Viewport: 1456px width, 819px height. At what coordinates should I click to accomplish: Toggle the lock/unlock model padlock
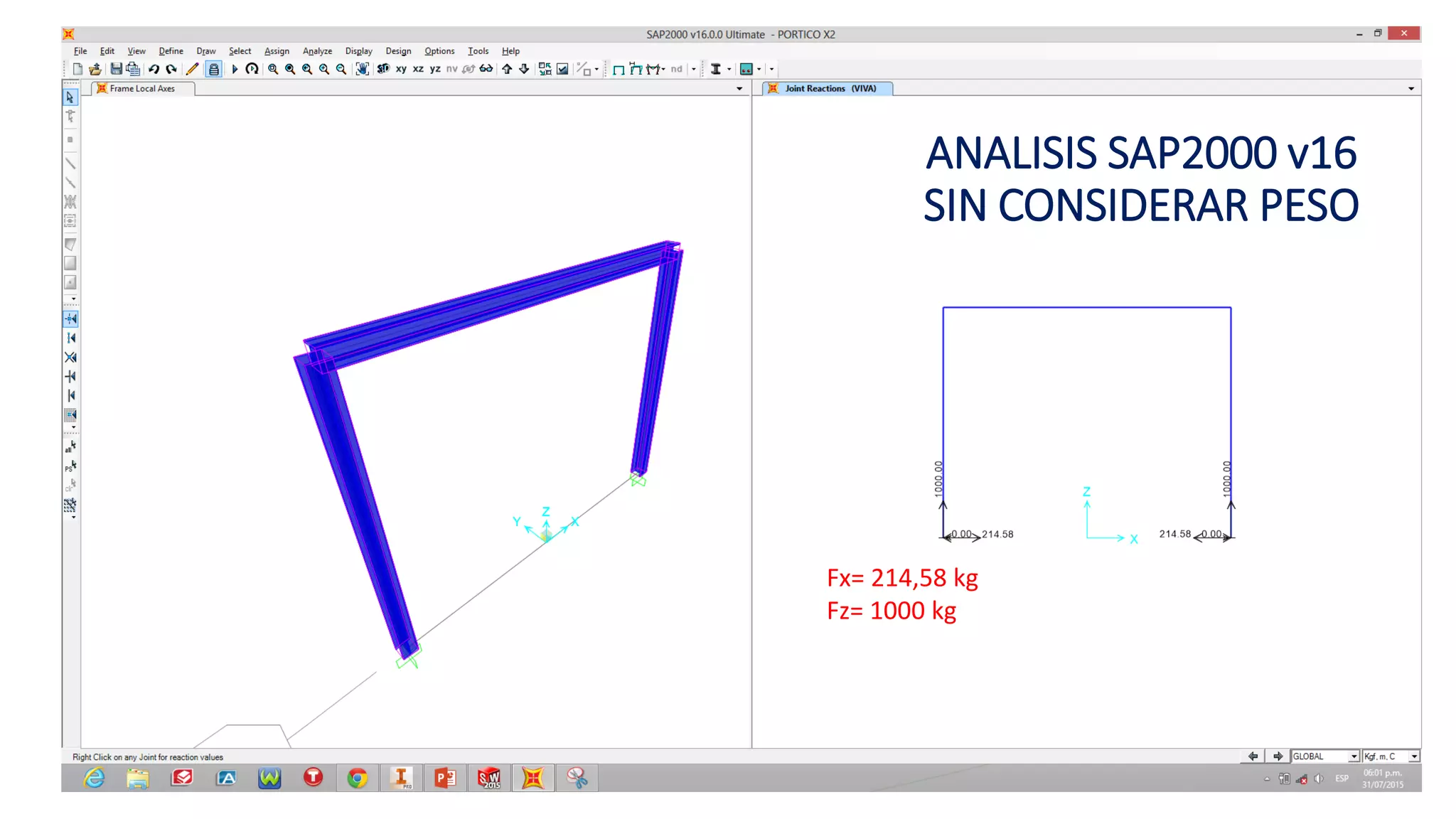tap(213, 69)
